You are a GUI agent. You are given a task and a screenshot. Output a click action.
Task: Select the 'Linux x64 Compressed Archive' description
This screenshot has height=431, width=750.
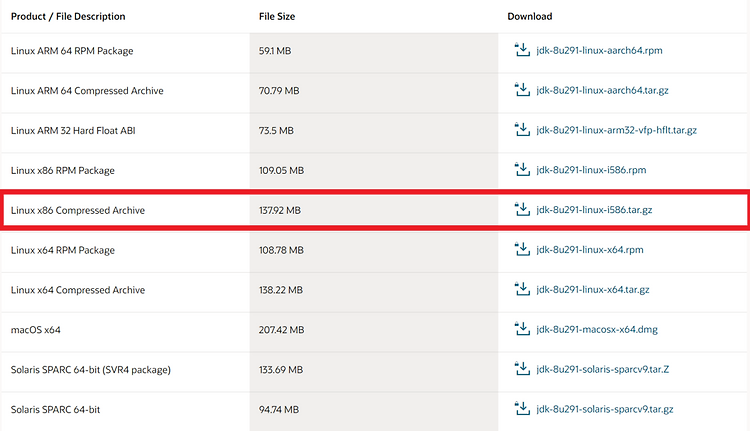coord(77,290)
